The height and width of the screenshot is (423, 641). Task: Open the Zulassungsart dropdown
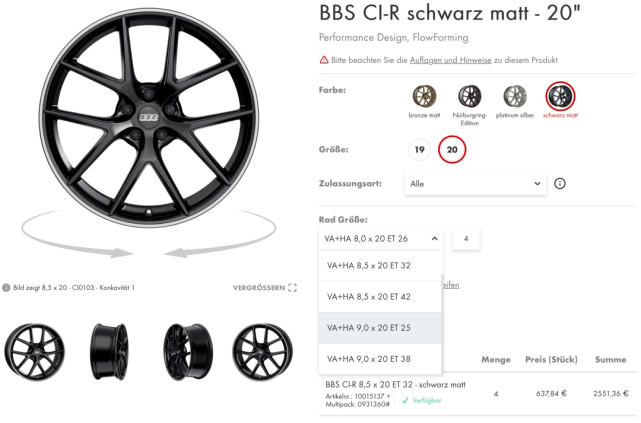pyautogui.click(x=475, y=184)
